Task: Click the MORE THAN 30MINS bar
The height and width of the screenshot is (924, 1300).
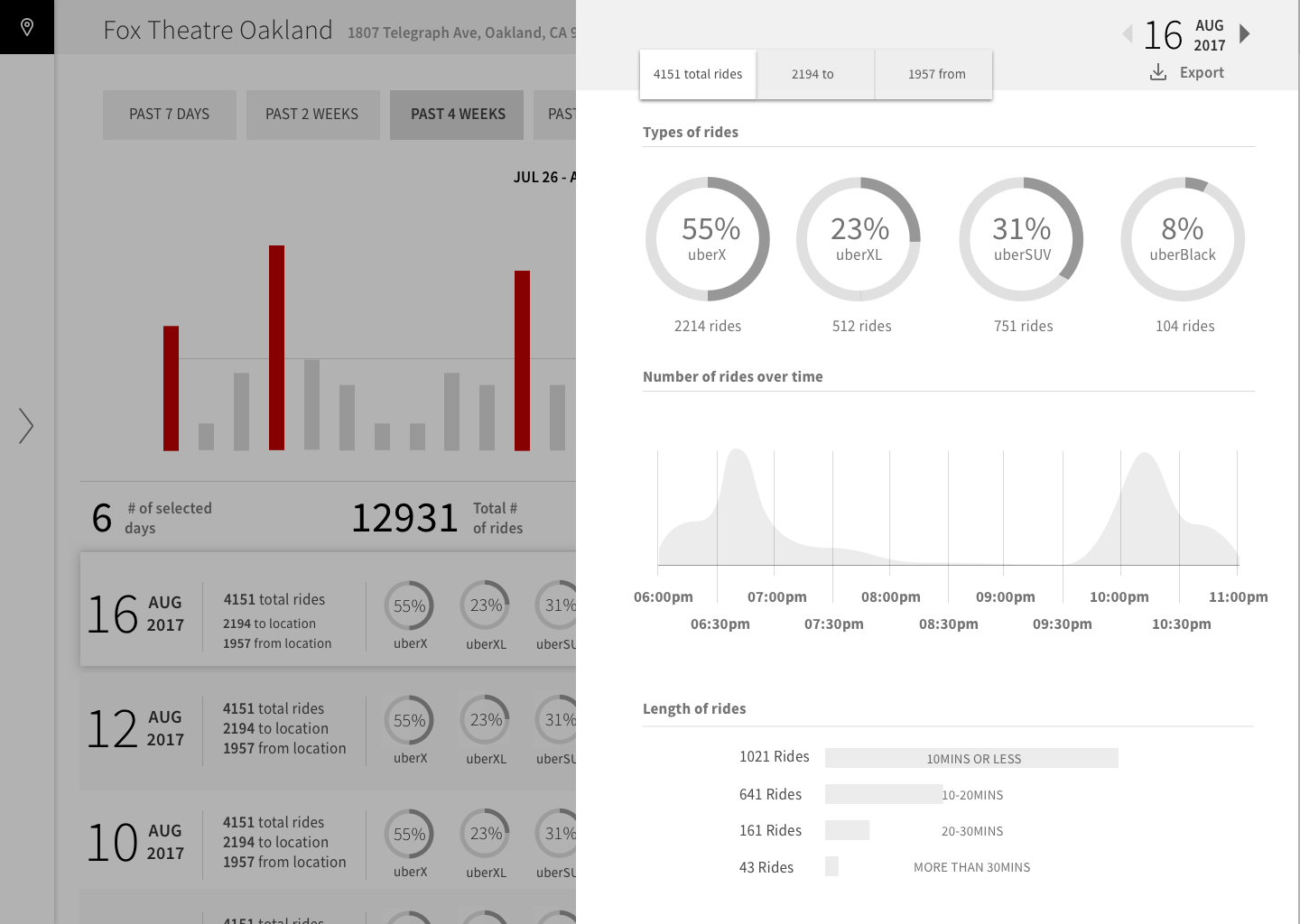Action: tap(831, 866)
